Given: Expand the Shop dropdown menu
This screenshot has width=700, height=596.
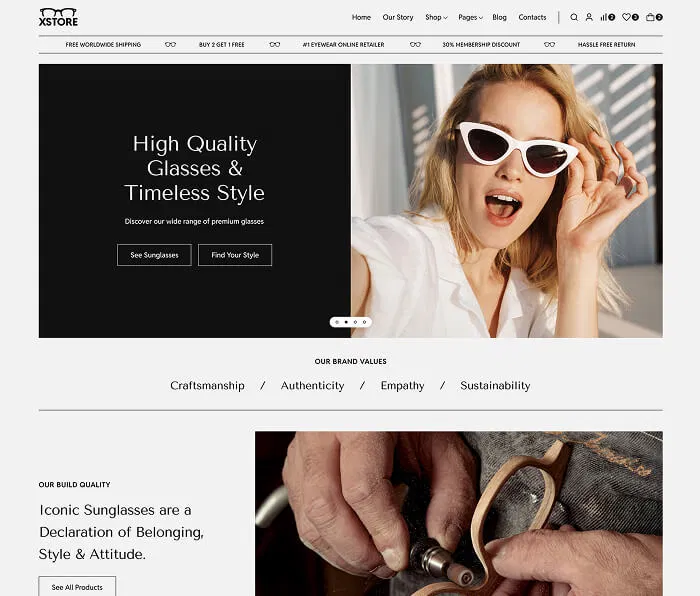Looking at the screenshot, I should pyautogui.click(x=435, y=17).
